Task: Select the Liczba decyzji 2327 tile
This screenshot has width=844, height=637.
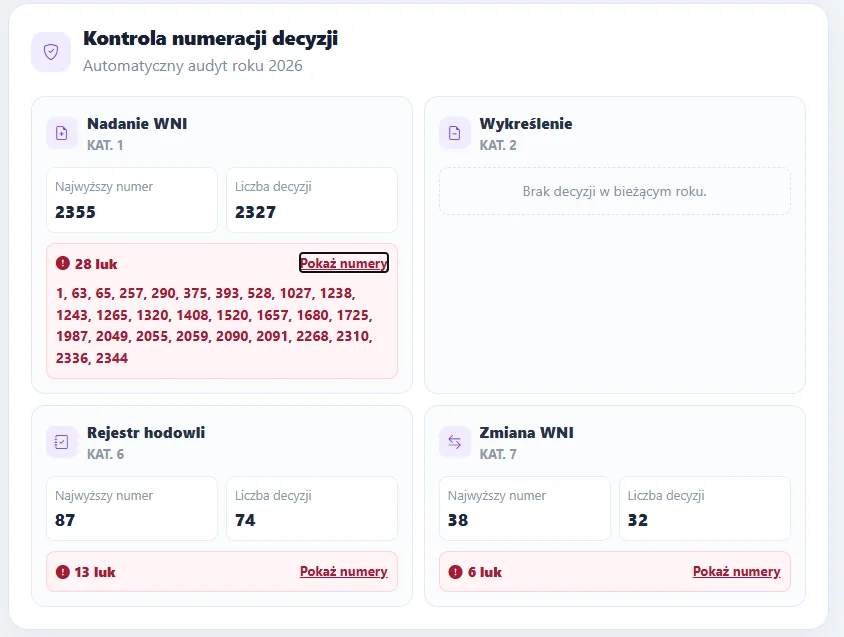Action: click(x=312, y=200)
